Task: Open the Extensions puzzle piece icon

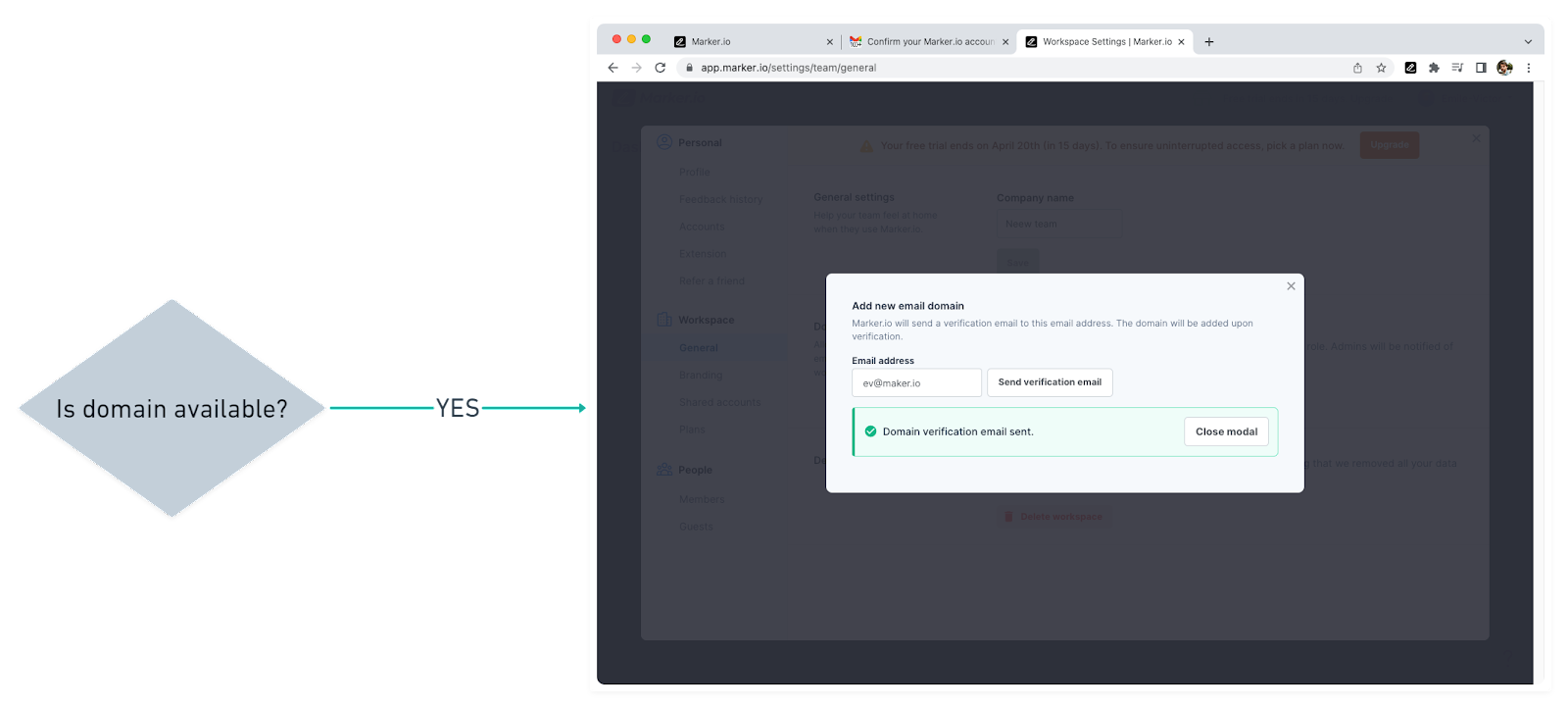Action: click(1434, 68)
